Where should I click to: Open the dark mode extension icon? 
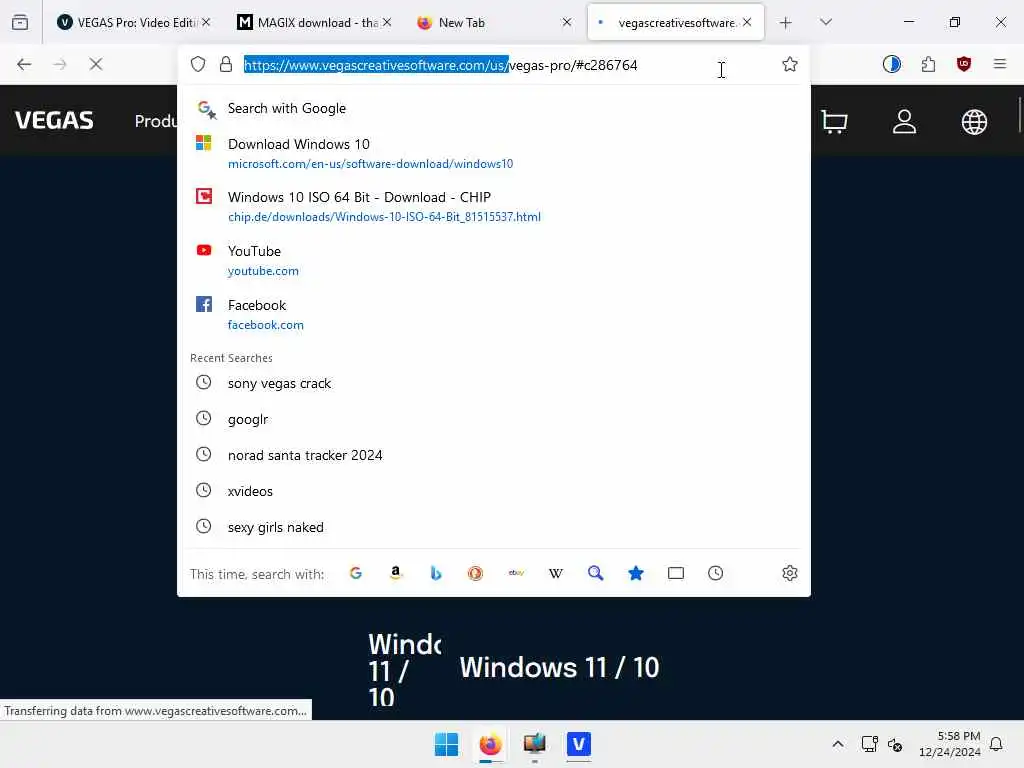(891, 64)
